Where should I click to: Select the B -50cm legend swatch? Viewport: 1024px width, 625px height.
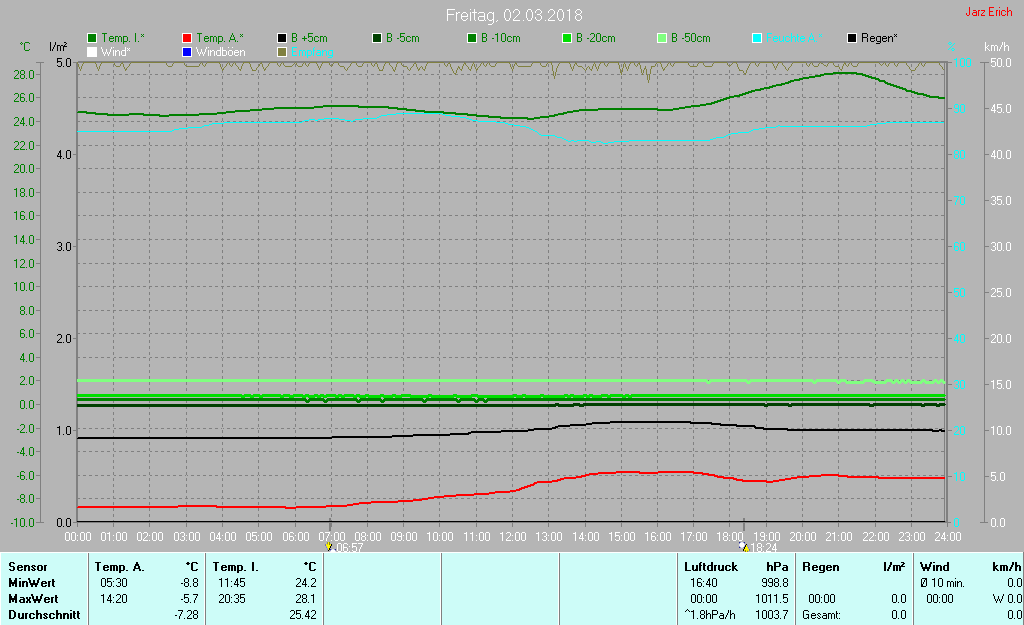[x=662, y=38]
